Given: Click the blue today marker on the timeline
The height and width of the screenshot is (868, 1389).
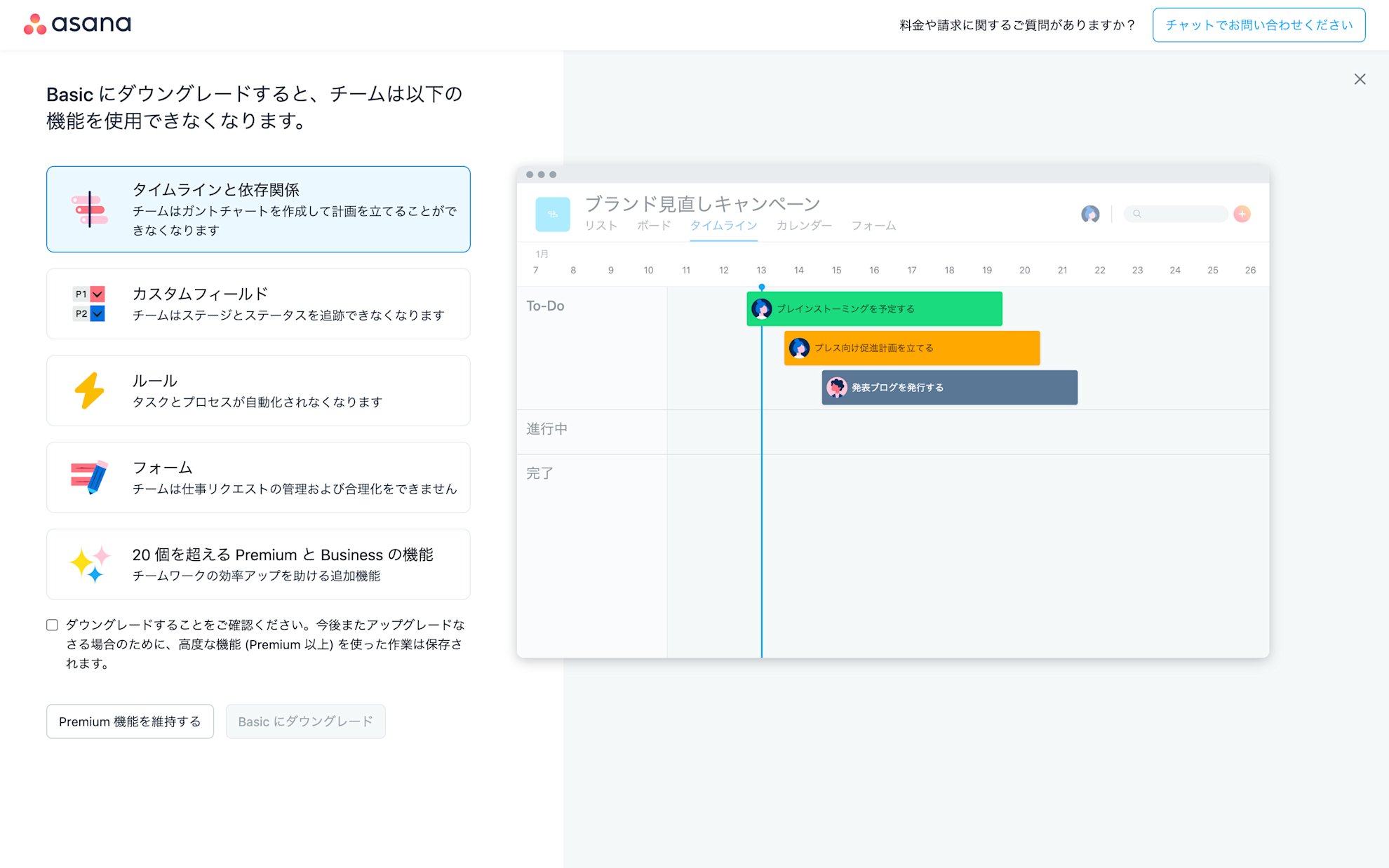Looking at the screenshot, I should pos(762,287).
